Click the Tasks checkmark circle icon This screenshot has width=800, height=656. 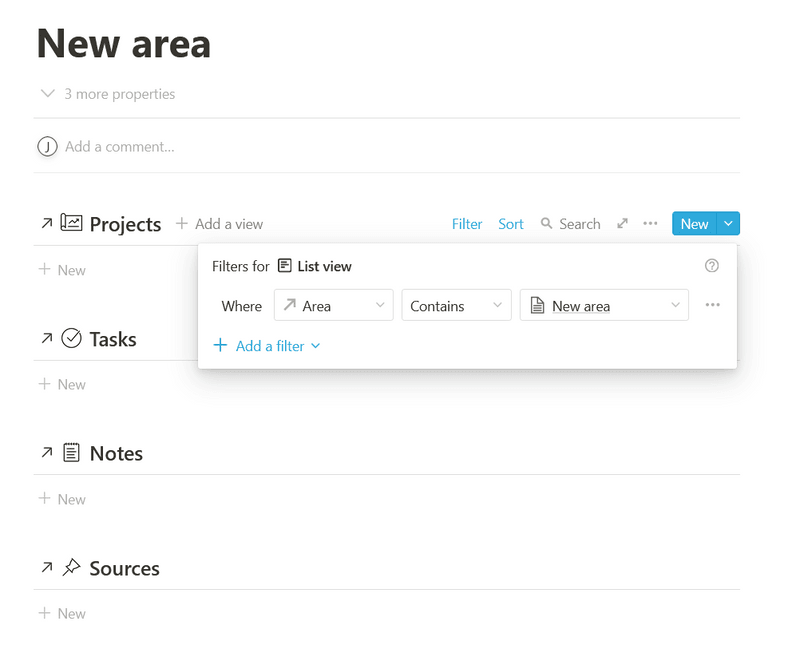pos(71,338)
